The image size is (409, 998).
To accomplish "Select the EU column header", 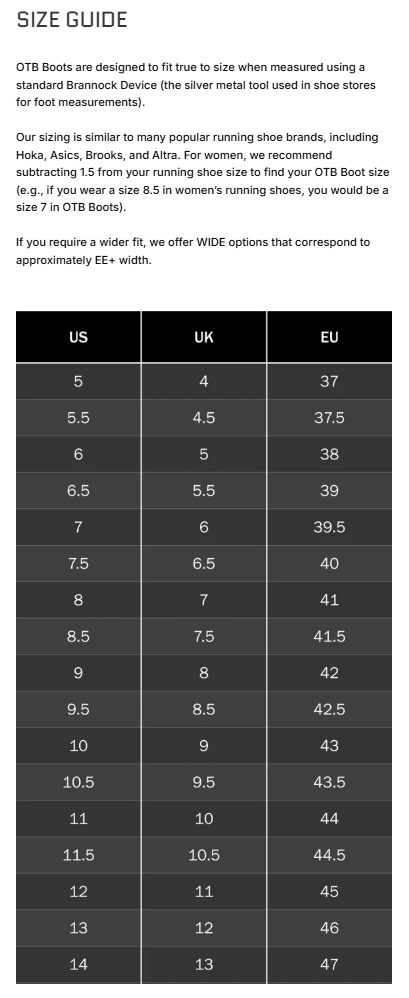I will click(x=329, y=337).
